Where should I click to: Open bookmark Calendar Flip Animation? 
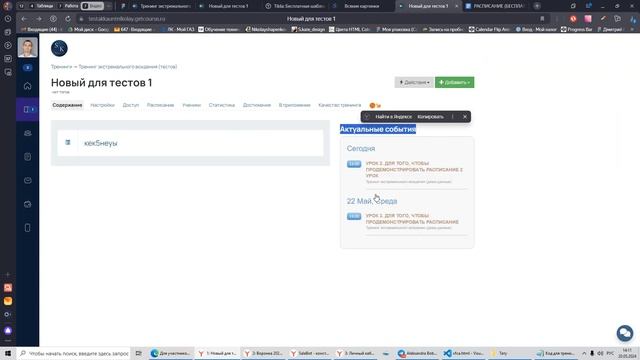[x=489, y=29]
